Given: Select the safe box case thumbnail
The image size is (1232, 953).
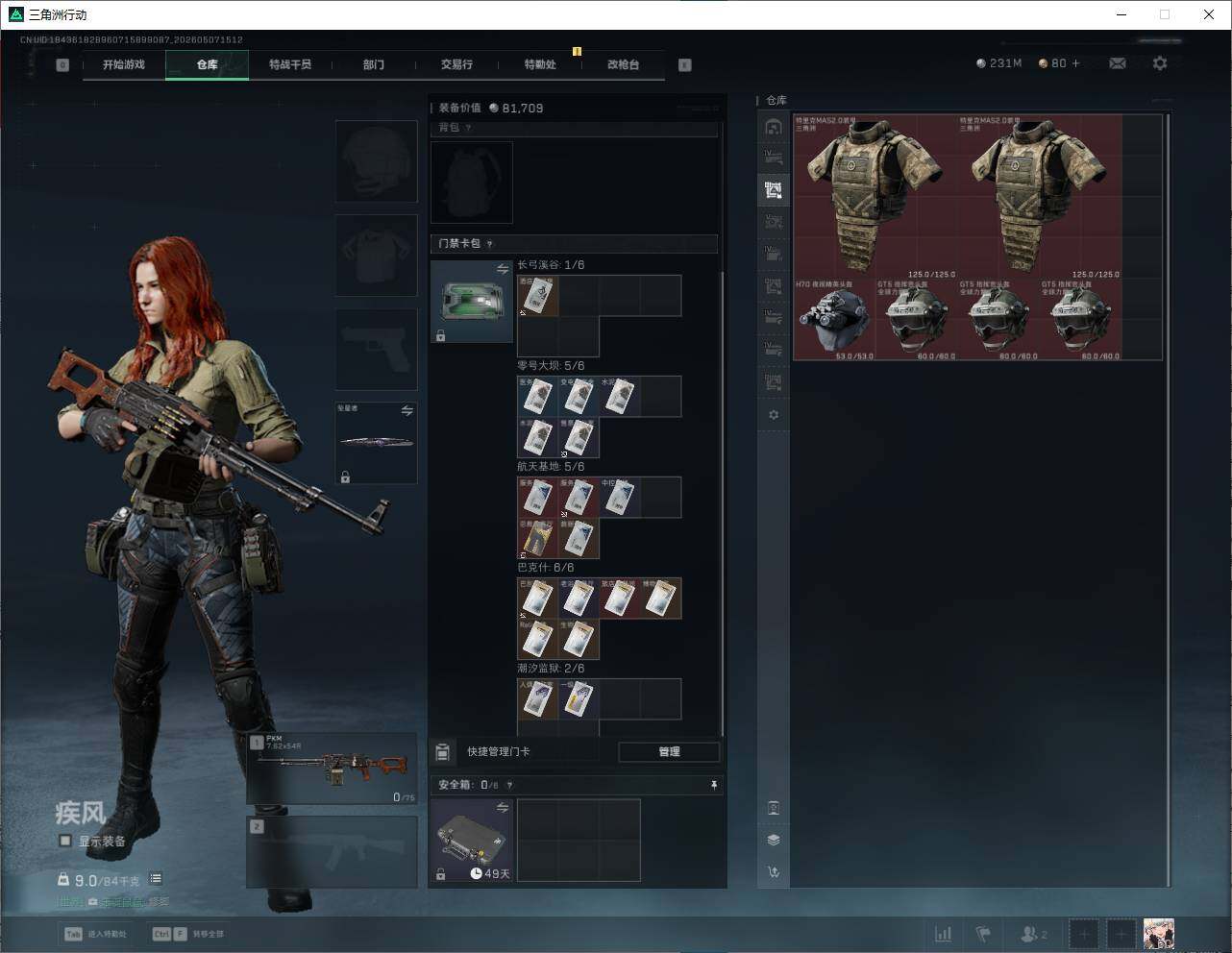Looking at the screenshot, I should (472, 841).
